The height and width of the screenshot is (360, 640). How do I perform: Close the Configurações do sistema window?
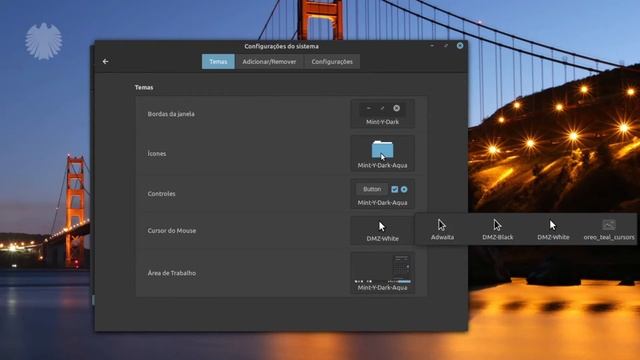[x=460, y=46]
